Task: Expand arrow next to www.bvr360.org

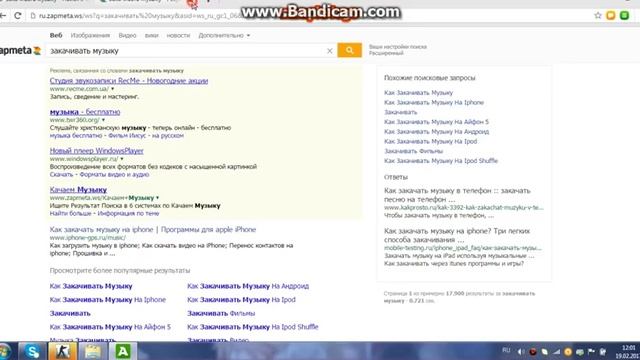Action: point(103,120)
